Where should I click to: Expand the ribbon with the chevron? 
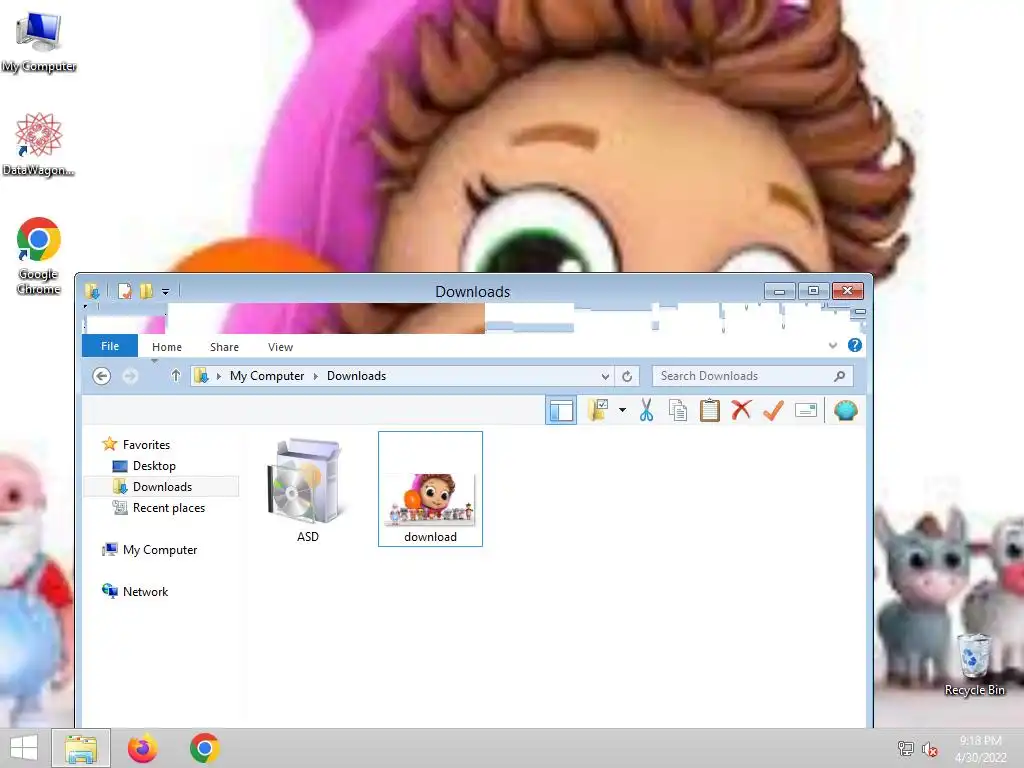point(833,345)
